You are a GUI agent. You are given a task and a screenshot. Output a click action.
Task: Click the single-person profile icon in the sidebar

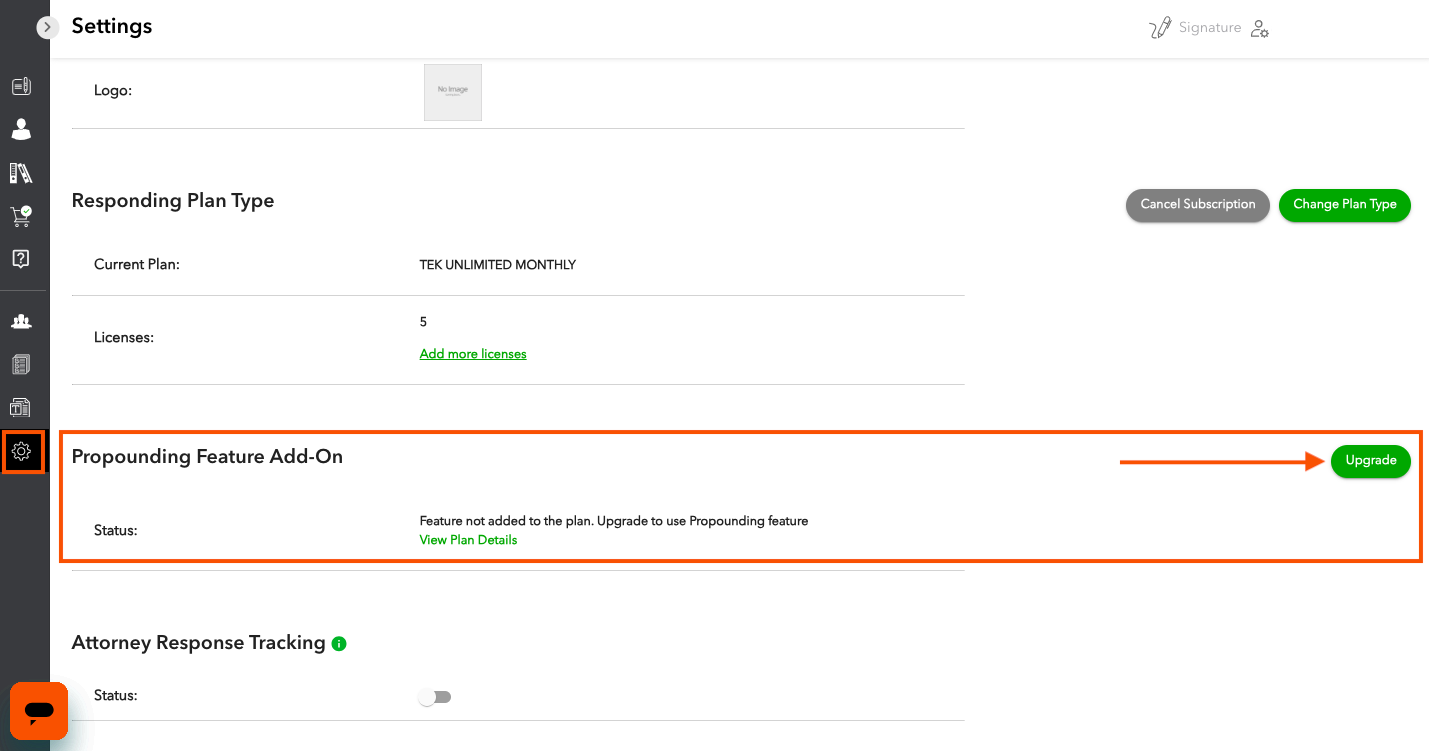[21, 129]
